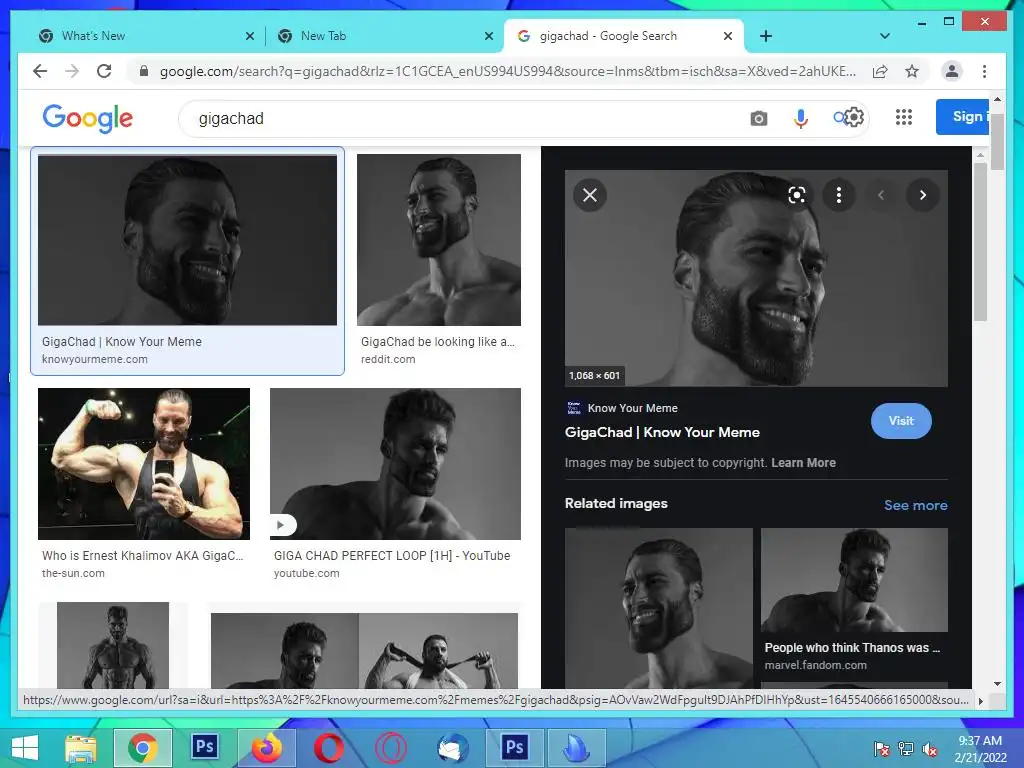This screenshot has height=768, width=1024.
Task: Open the GigaChad | Know Your Meme title link
Action: (662, 432)
